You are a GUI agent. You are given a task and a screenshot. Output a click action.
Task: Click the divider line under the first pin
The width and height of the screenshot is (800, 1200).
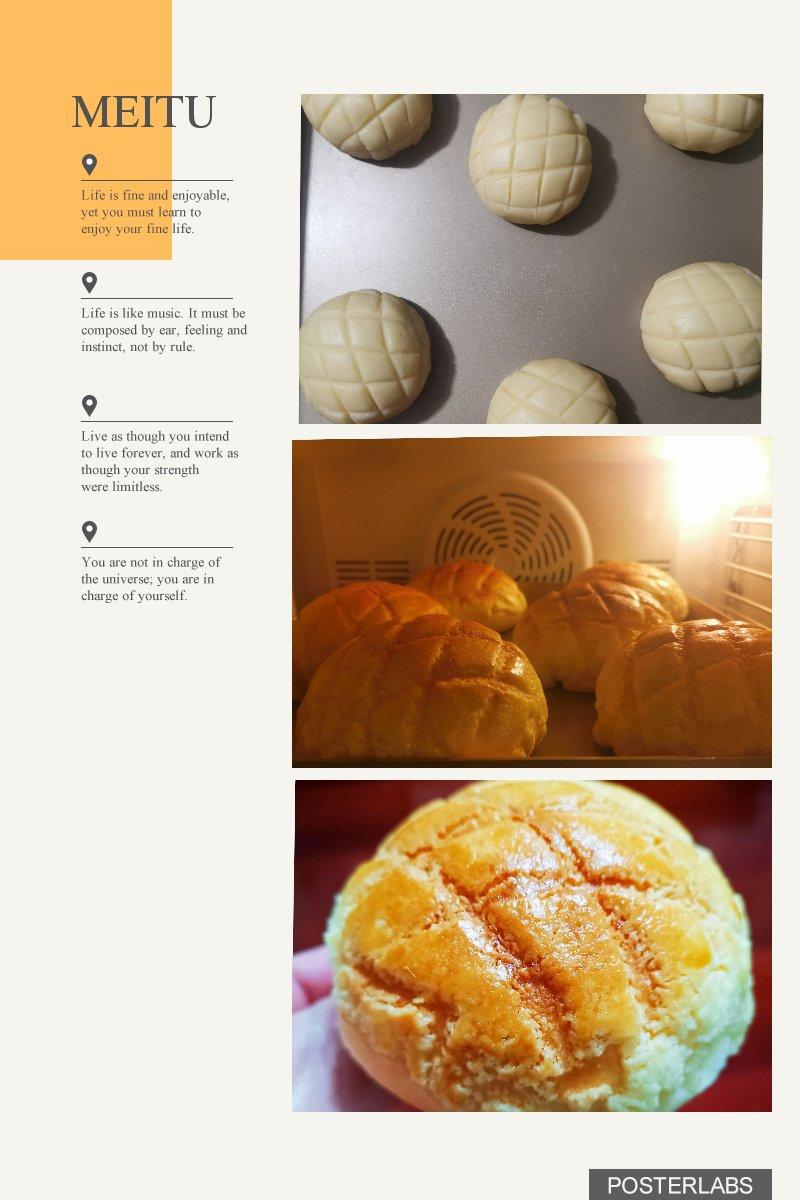click(157, 181)
